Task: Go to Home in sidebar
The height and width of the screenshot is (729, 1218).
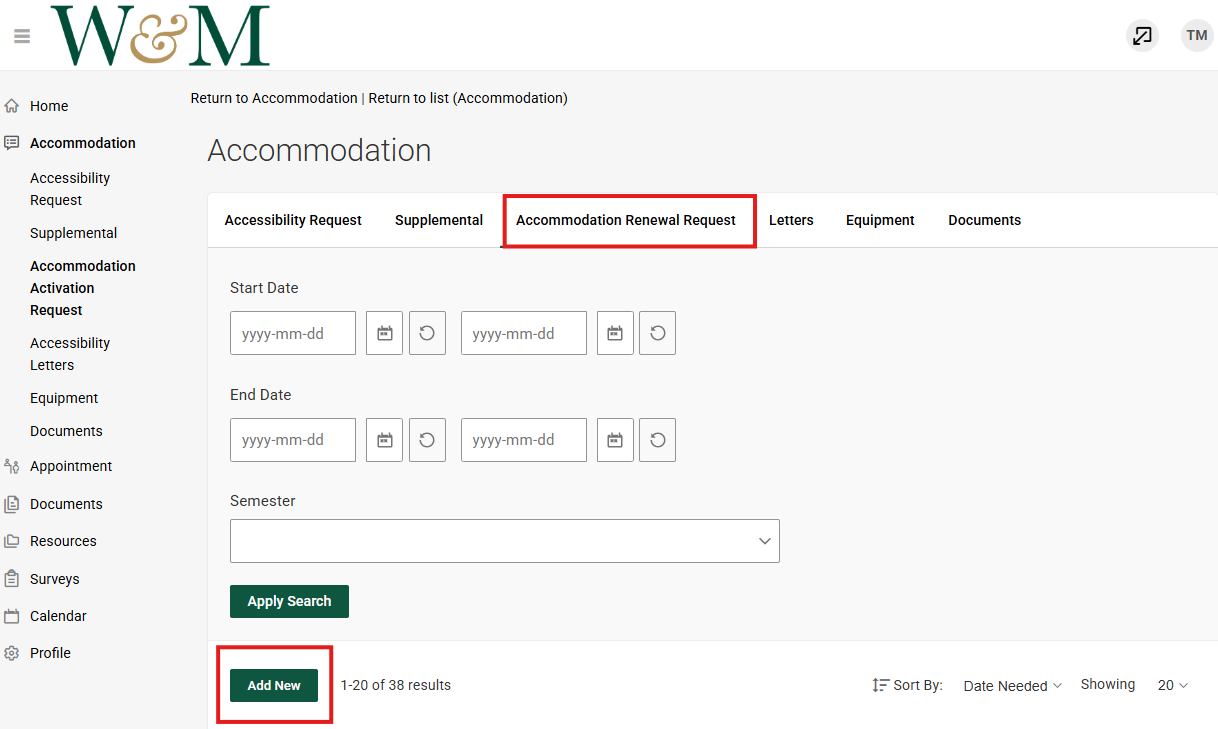Action: (x=49, y=106)
